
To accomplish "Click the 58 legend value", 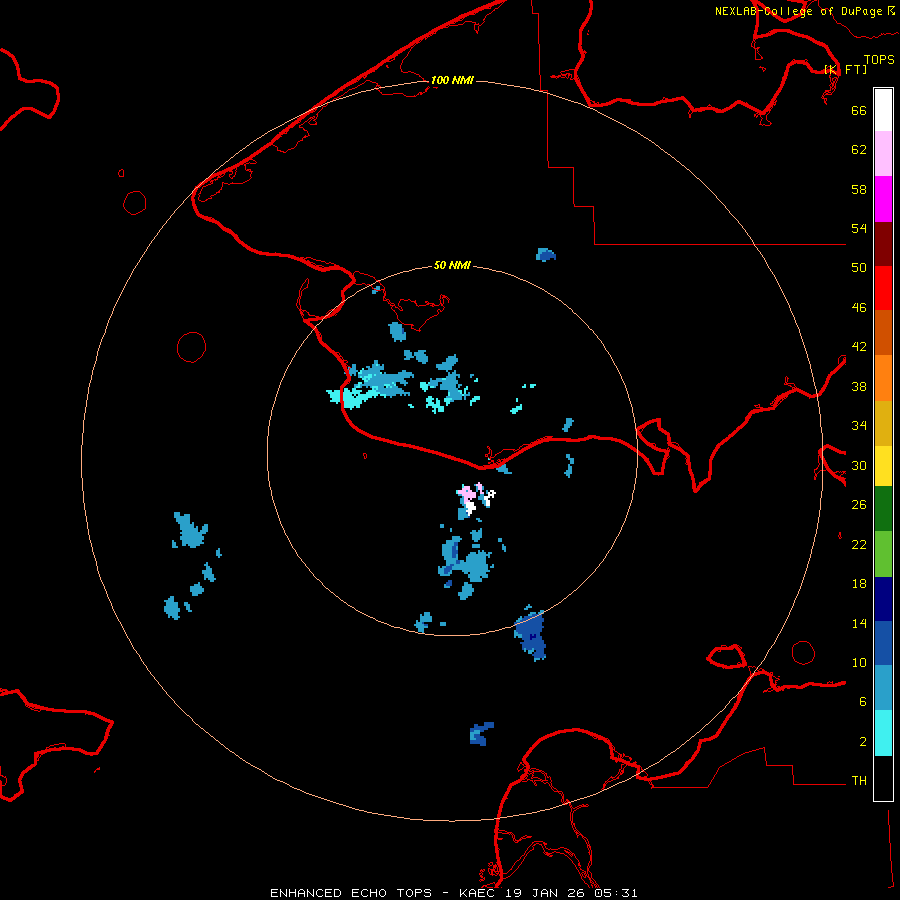I will click(x=859, y=189).
